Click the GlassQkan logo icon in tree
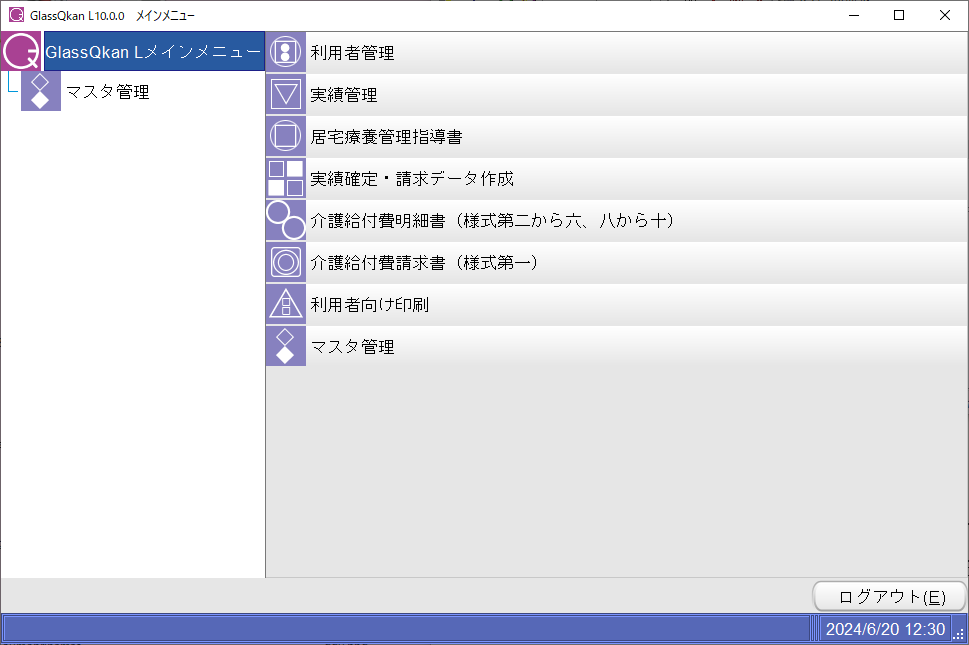Screen dimensions: 969x645 point(21,52)
